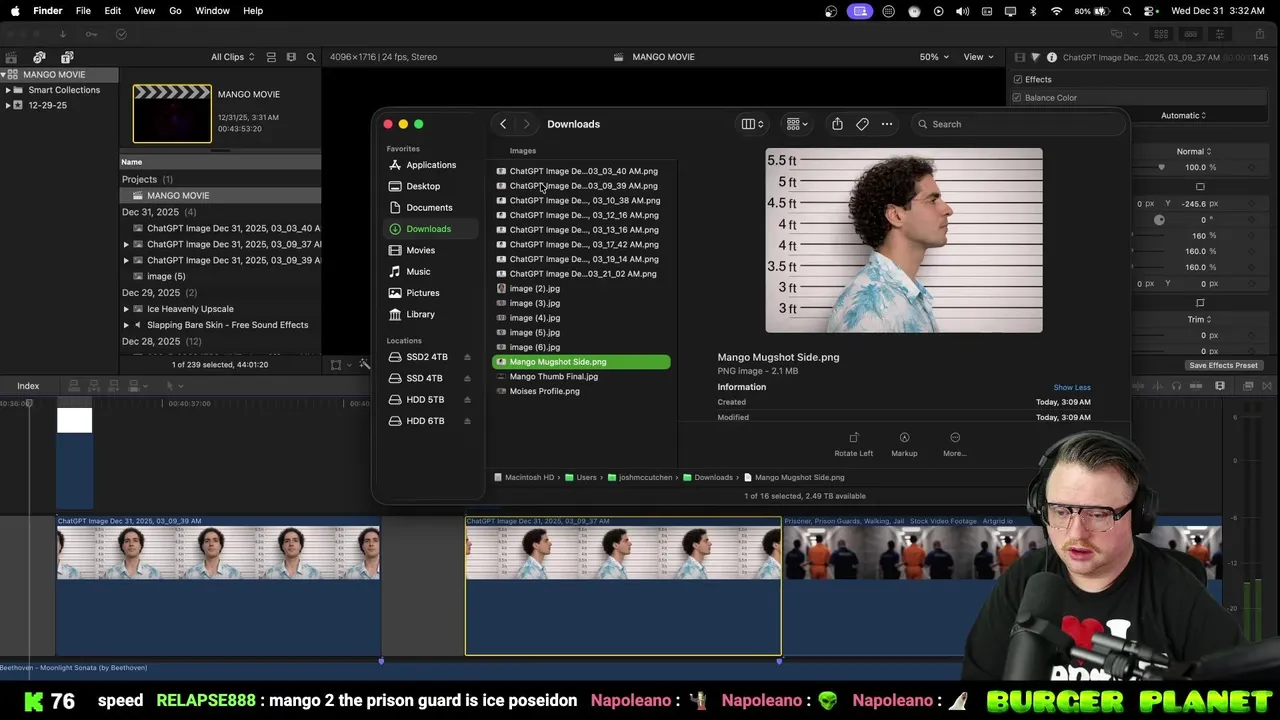
Task: Open the Window menu
Action: click(212, 11)
